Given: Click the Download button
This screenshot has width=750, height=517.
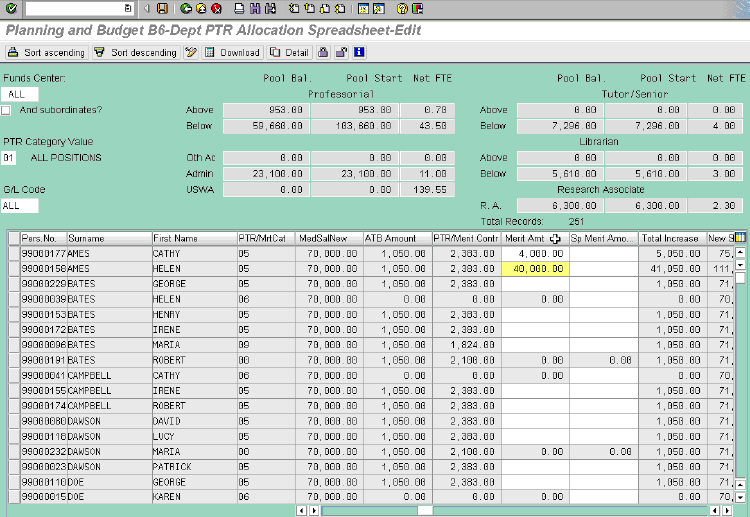Looking at the screenshot, I should pos(232,52).
